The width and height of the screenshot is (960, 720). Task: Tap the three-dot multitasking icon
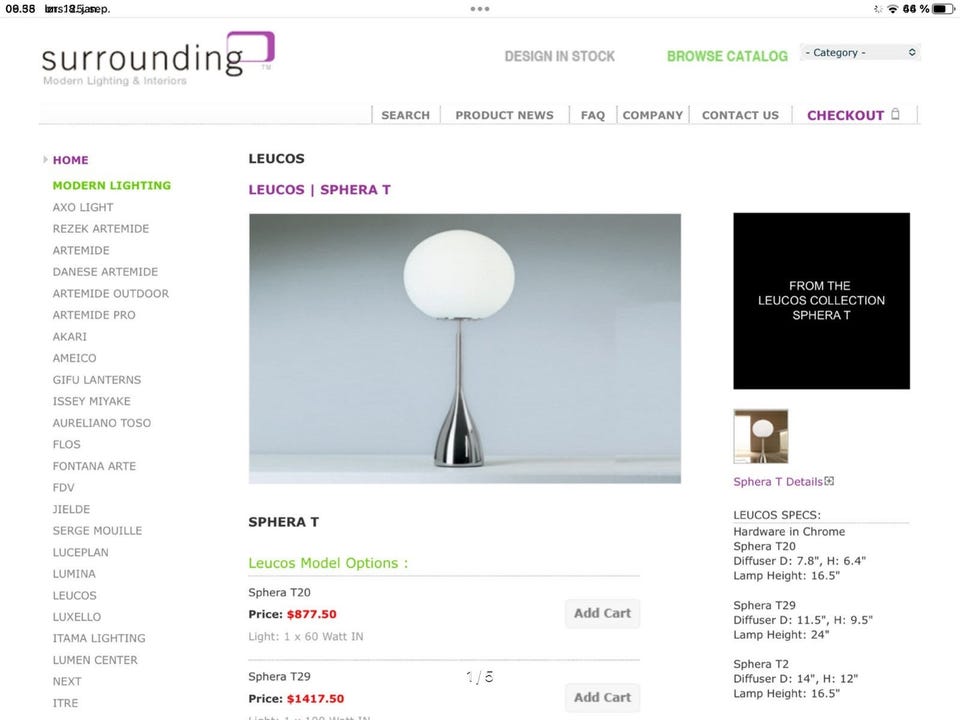480,9
